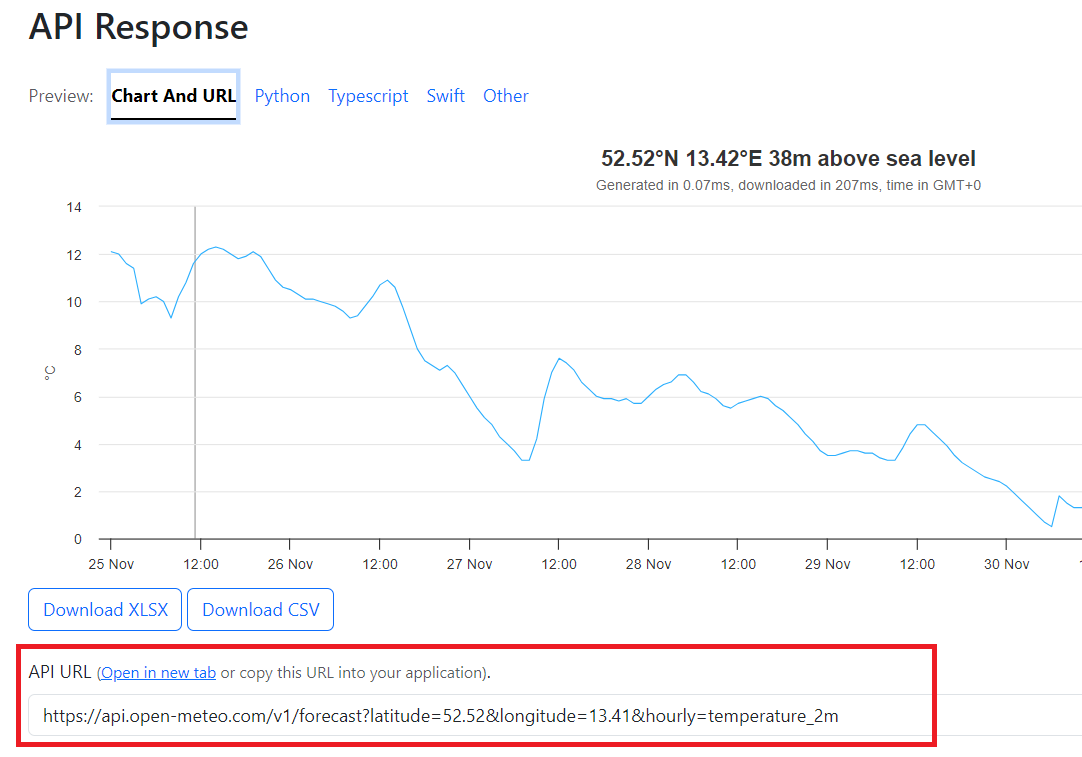Click the API Response heading
Screen dimensions: 1082x757
pyautogui.click(x=138, y=27)
